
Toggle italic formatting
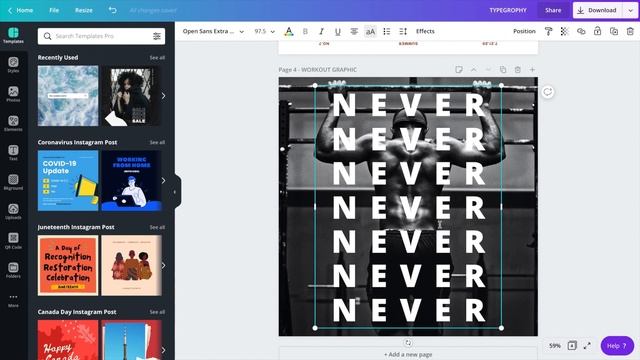coord(321,31)
